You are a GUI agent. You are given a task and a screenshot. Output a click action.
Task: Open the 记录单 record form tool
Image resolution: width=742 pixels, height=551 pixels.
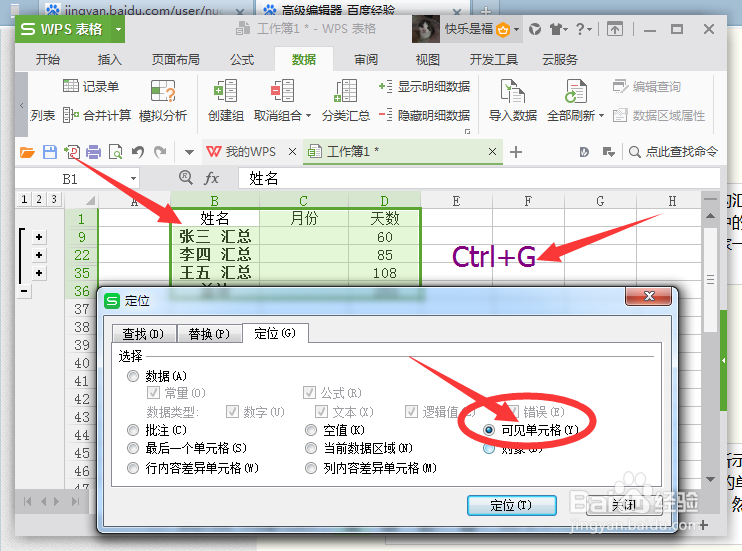coord(91,86)
